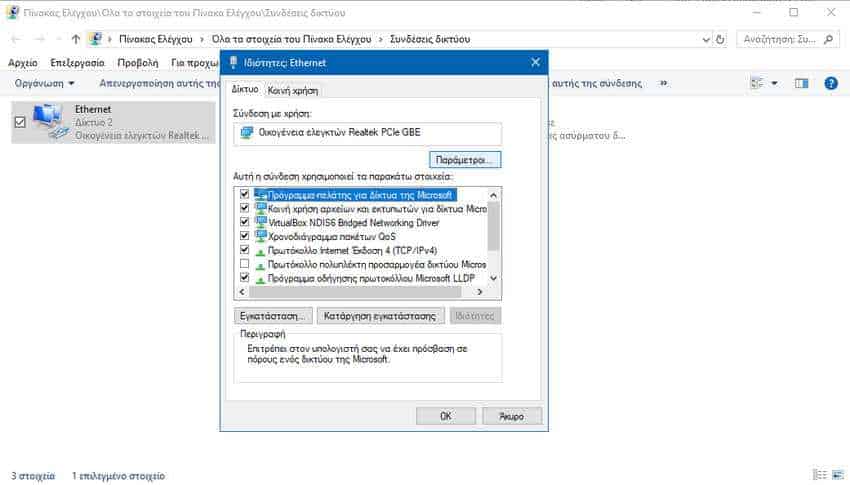
Task: Cancel with the Άκυρο button
Action: [x=512, y=416]
